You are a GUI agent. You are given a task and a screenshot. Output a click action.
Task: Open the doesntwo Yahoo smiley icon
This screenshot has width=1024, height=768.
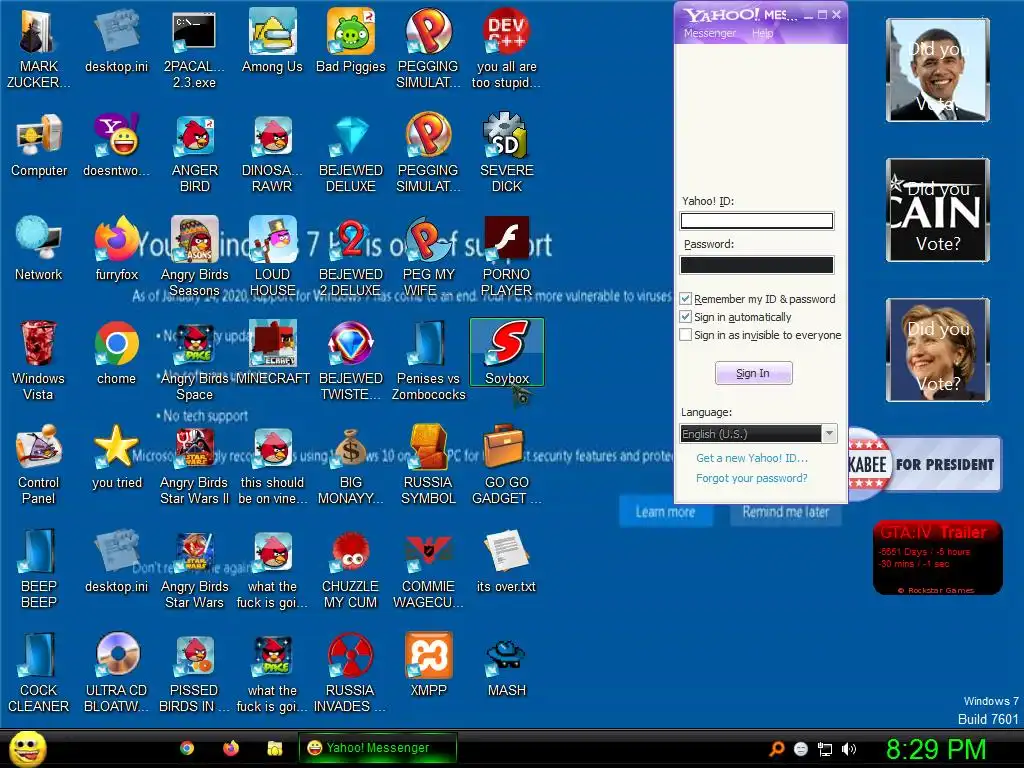click(x=117, y=145)
